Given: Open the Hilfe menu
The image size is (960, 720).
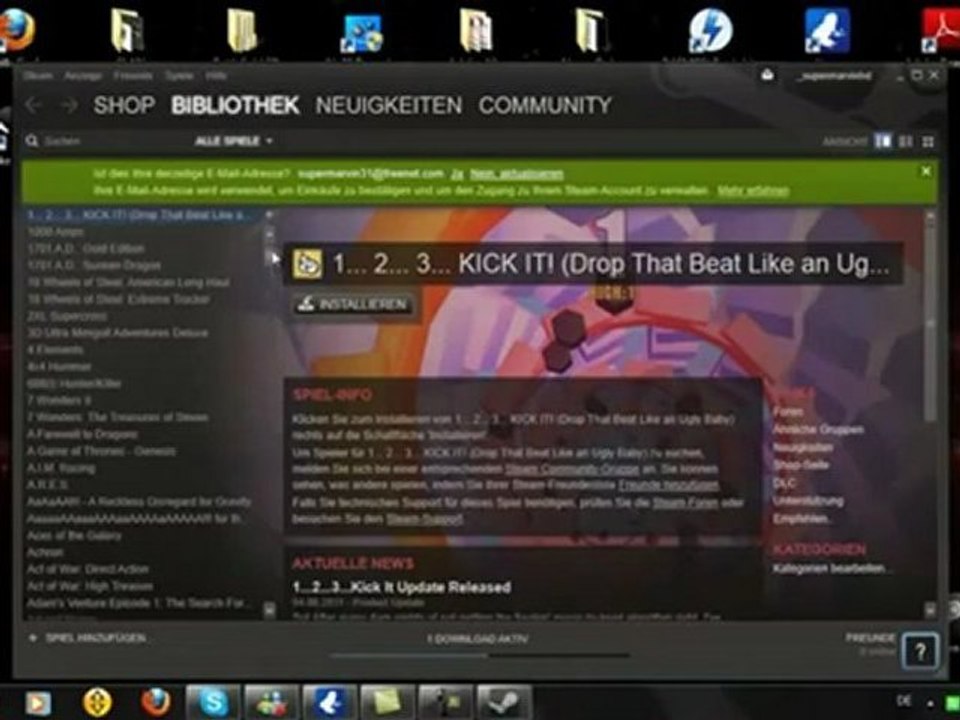Looking at the screenshot, I should point(216,76).
